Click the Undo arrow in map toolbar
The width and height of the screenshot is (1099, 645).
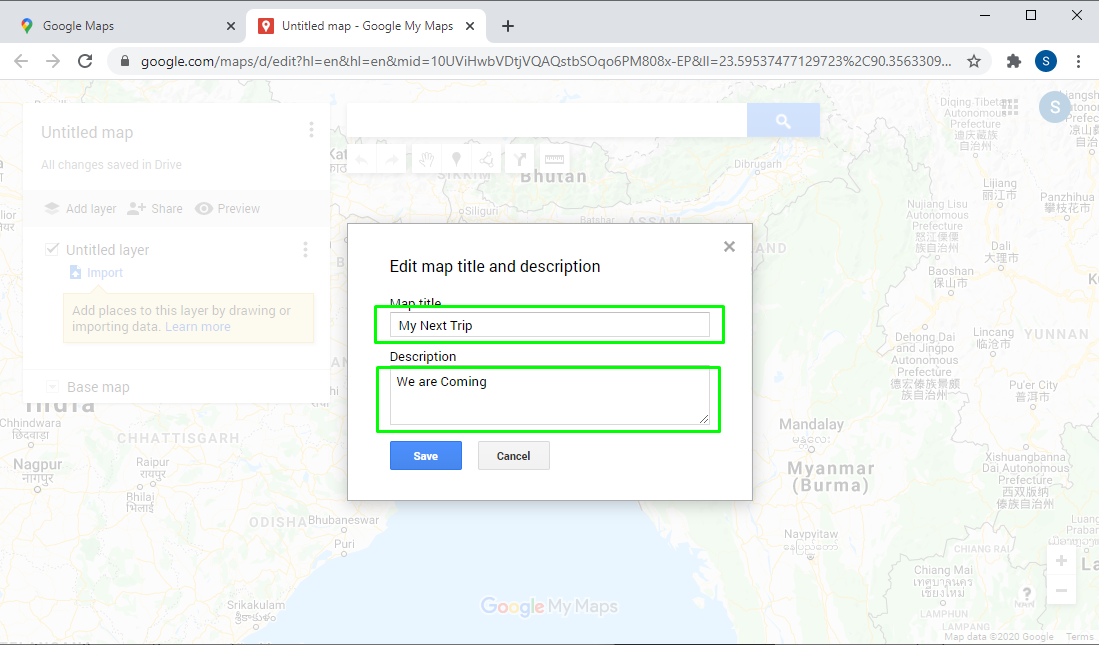pyautogui.click(x=361, y=159)
